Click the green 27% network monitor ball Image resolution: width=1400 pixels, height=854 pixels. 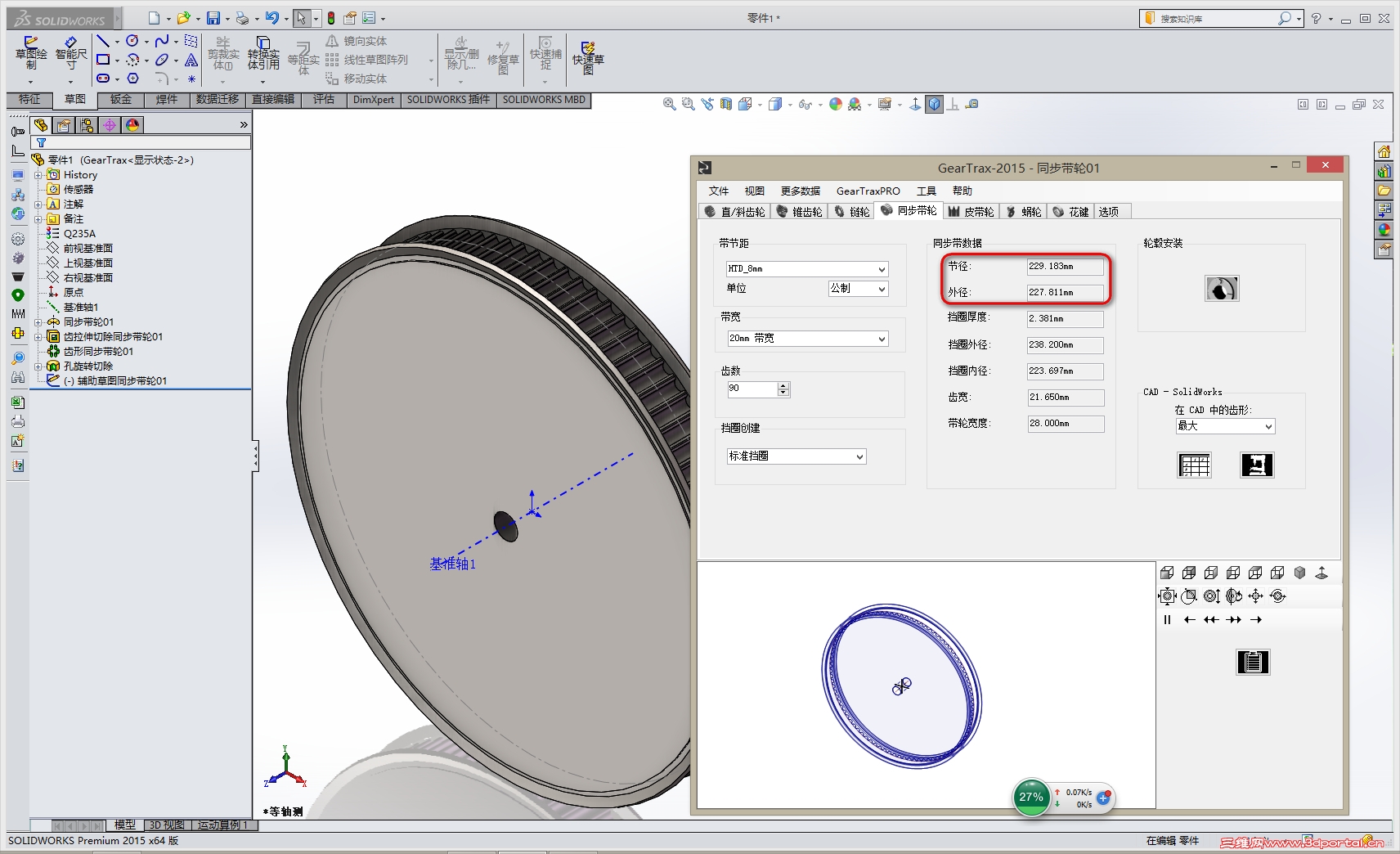point(1031,798)
